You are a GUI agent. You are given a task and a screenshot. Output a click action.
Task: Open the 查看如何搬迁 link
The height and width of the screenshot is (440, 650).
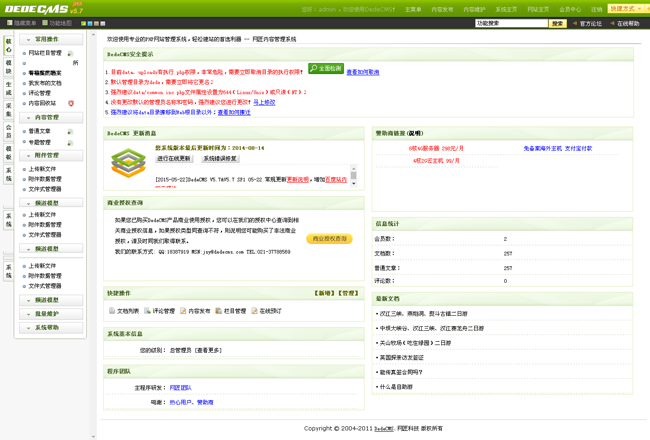pyautogui.click(x=234, y=112)
